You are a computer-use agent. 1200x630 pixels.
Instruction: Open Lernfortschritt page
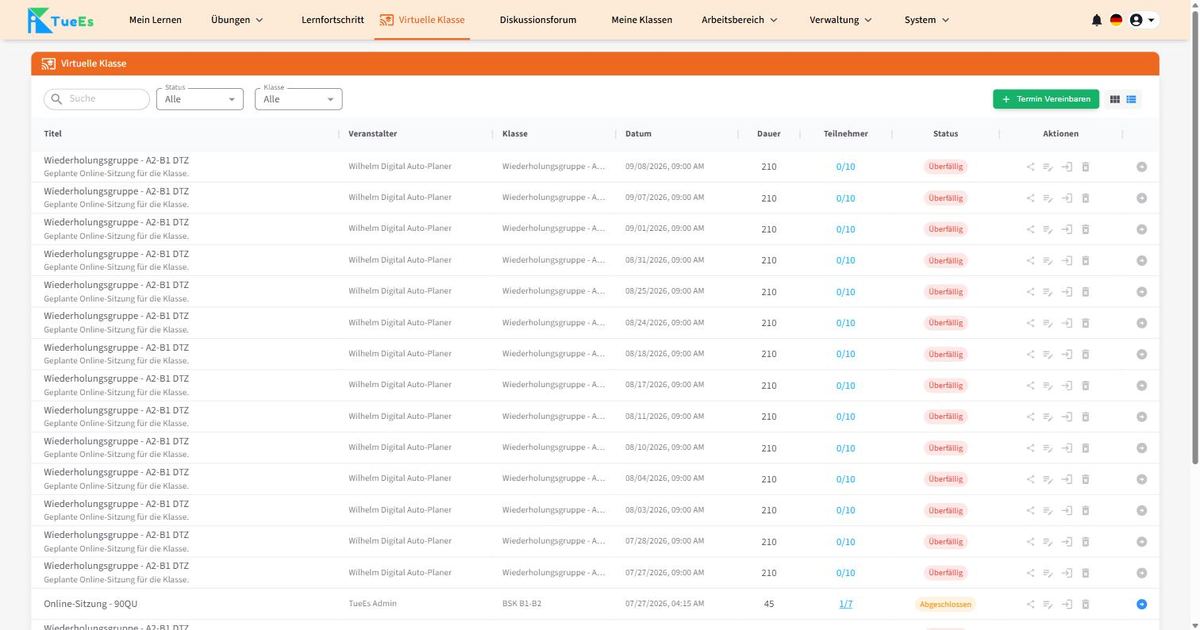pos(333,20)
